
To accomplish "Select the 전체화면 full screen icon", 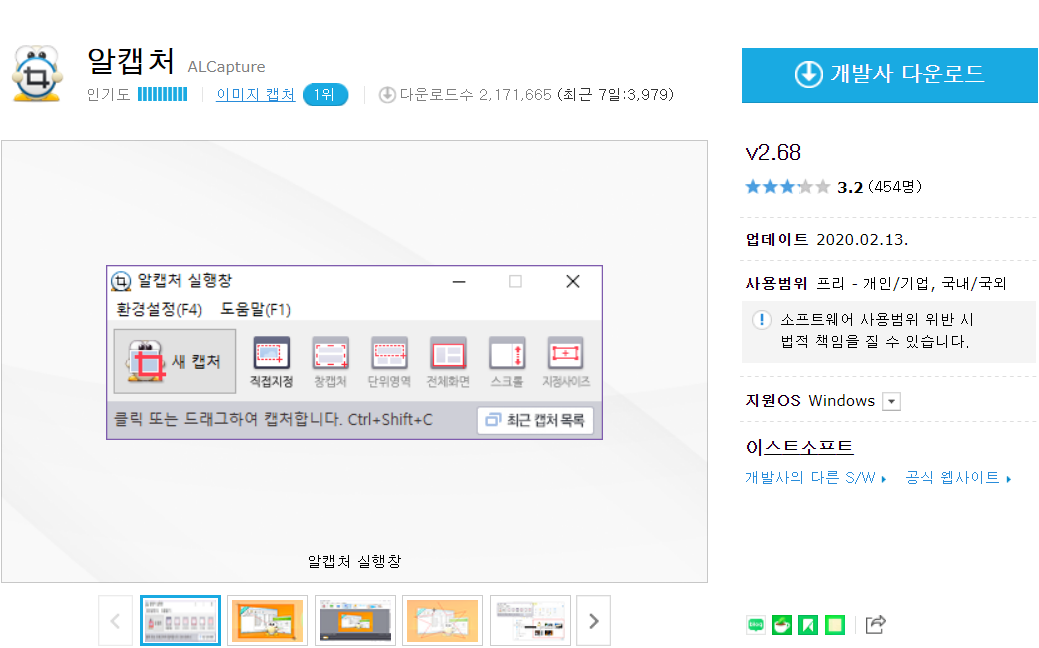I will (449, 362).
